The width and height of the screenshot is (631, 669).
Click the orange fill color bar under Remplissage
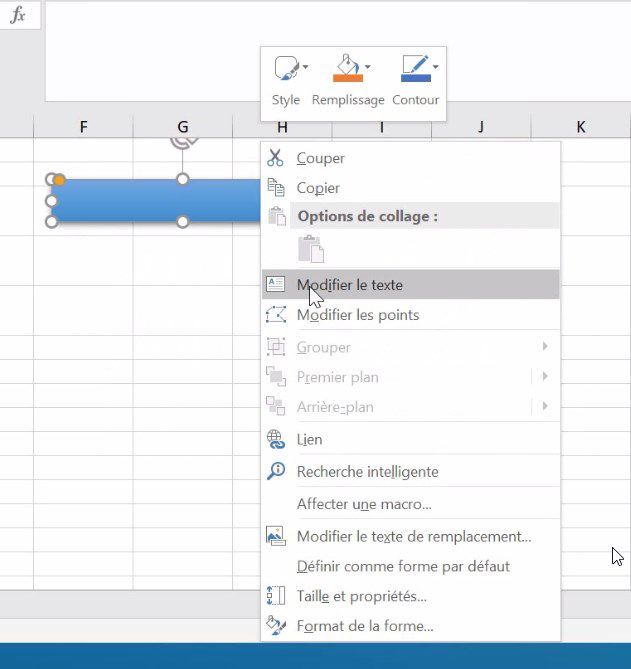click(346, 77)
